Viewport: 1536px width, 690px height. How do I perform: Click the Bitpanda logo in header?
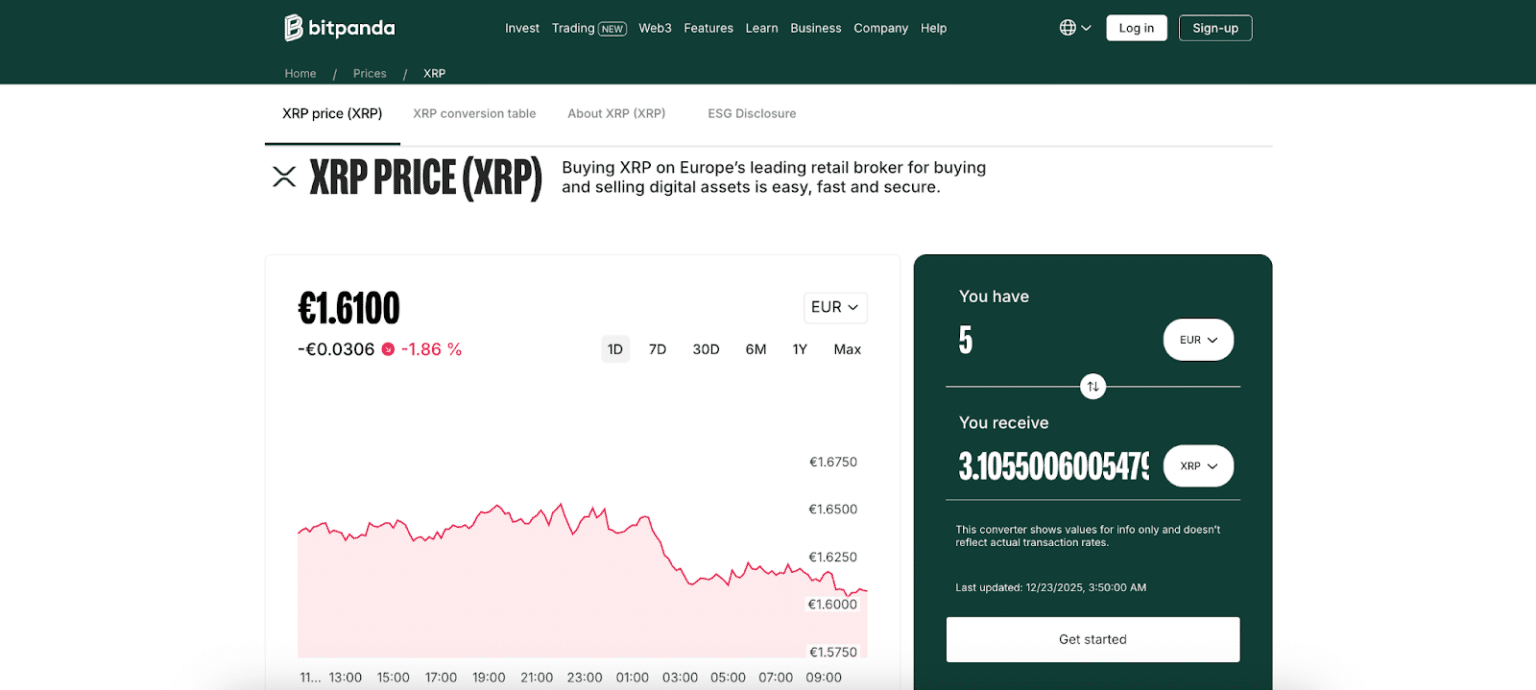click(x=339, y=28)
